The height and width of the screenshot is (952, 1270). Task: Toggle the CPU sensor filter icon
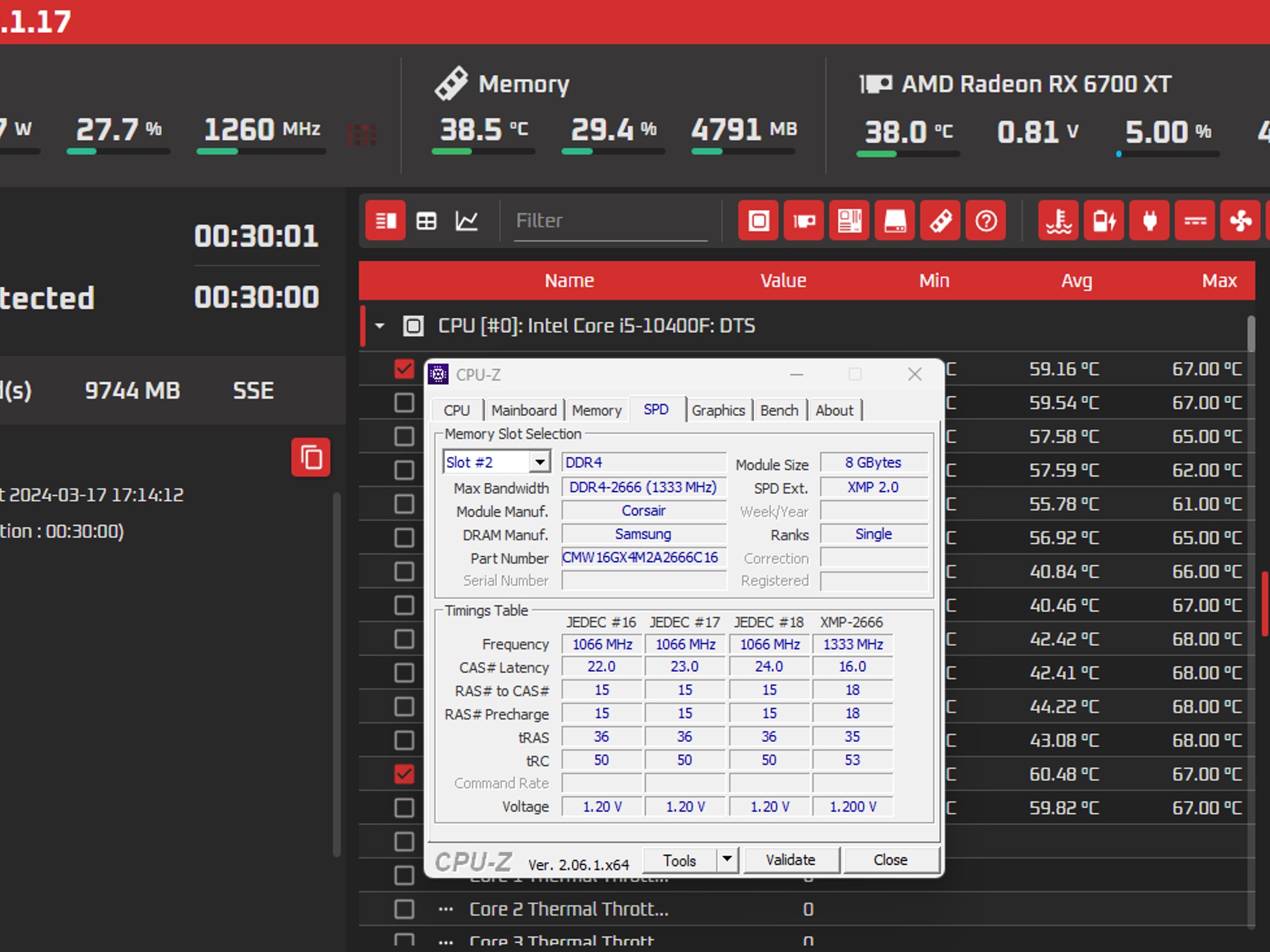pyautogui.click(x=758, y=221)
